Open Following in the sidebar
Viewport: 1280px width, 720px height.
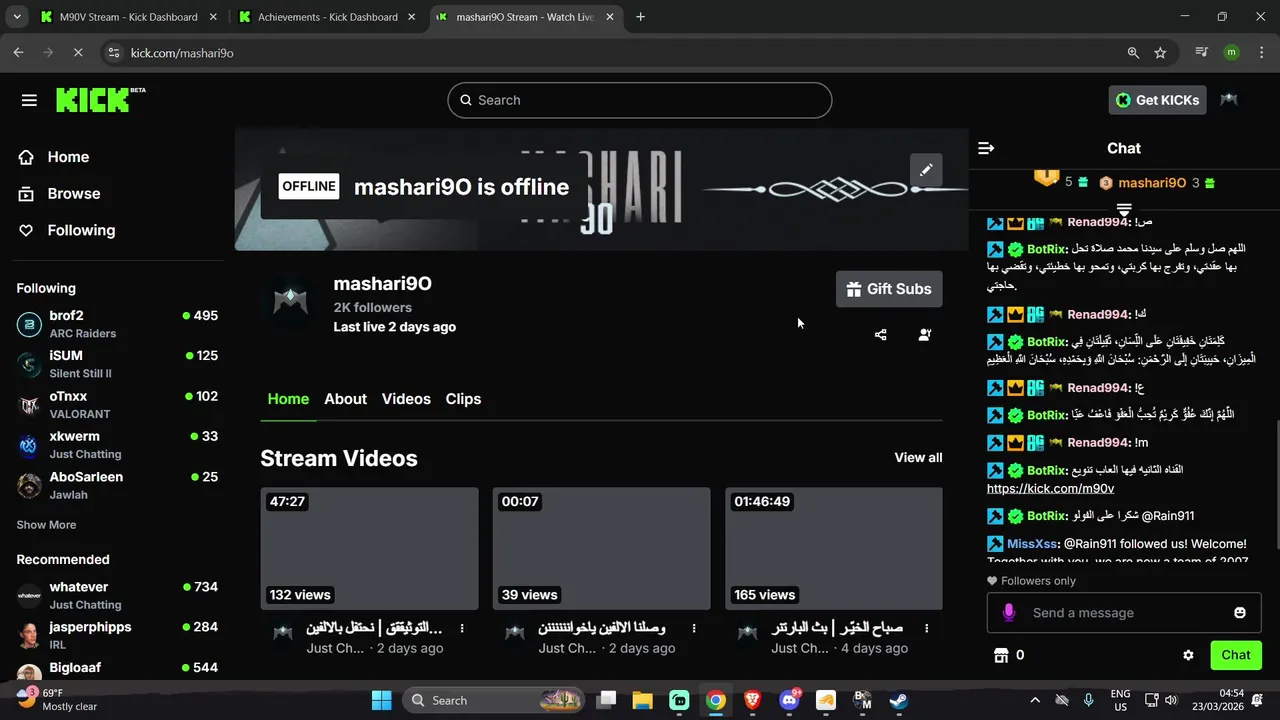pyautogui.click(x=67, y=230)
